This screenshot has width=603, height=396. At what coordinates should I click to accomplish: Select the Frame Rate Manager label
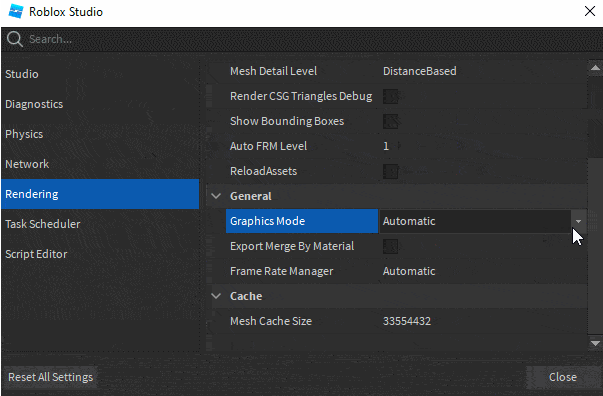(x=282, y=271)
